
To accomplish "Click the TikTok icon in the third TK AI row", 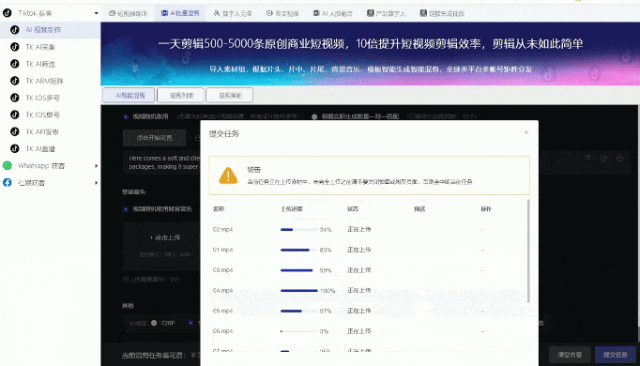I will (15, 64).
